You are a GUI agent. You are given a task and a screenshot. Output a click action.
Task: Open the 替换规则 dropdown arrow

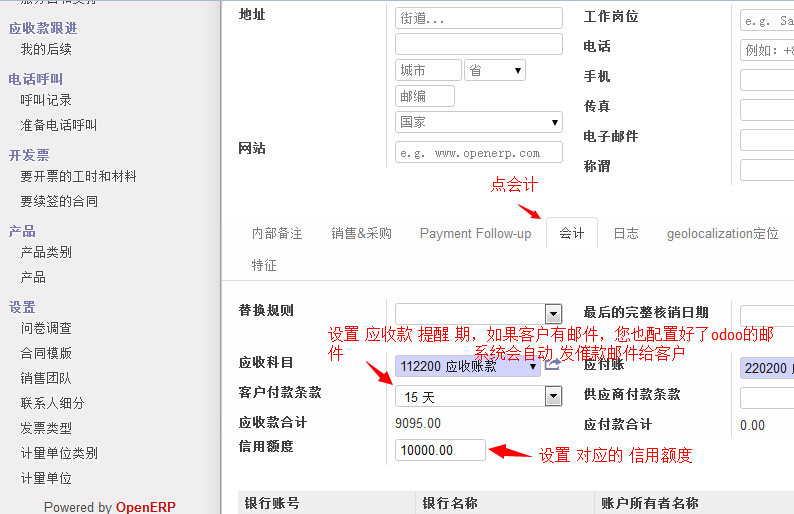coord(553,314)
